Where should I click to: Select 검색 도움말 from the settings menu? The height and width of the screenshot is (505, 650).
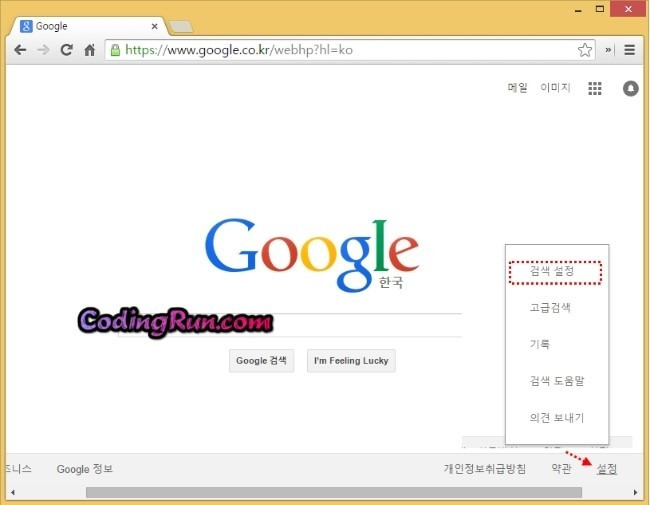pyautogui.click(x=557, y=381)
